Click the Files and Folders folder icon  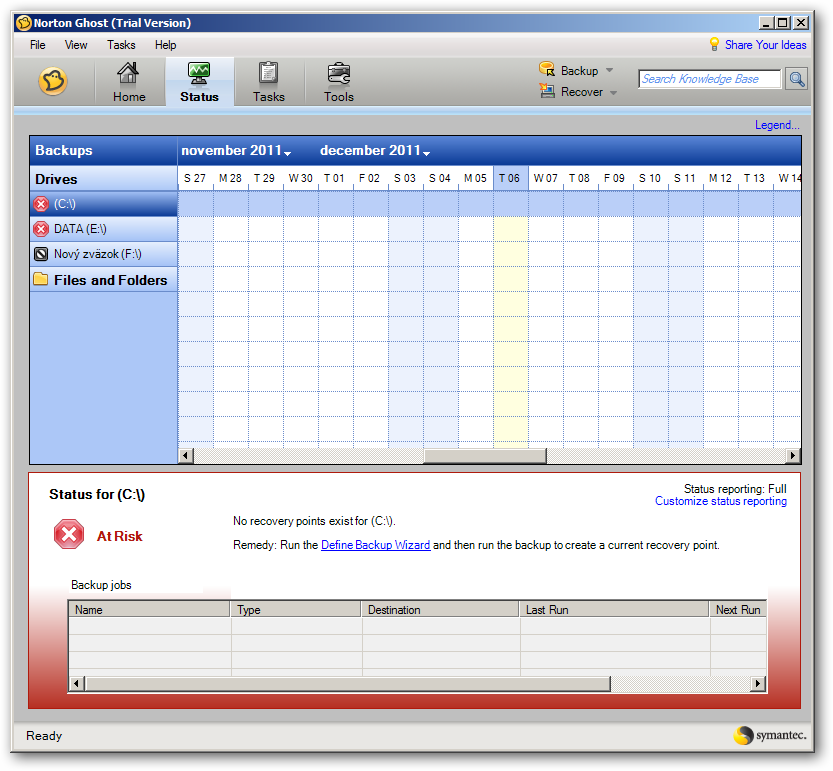click(x=41, y=279)
